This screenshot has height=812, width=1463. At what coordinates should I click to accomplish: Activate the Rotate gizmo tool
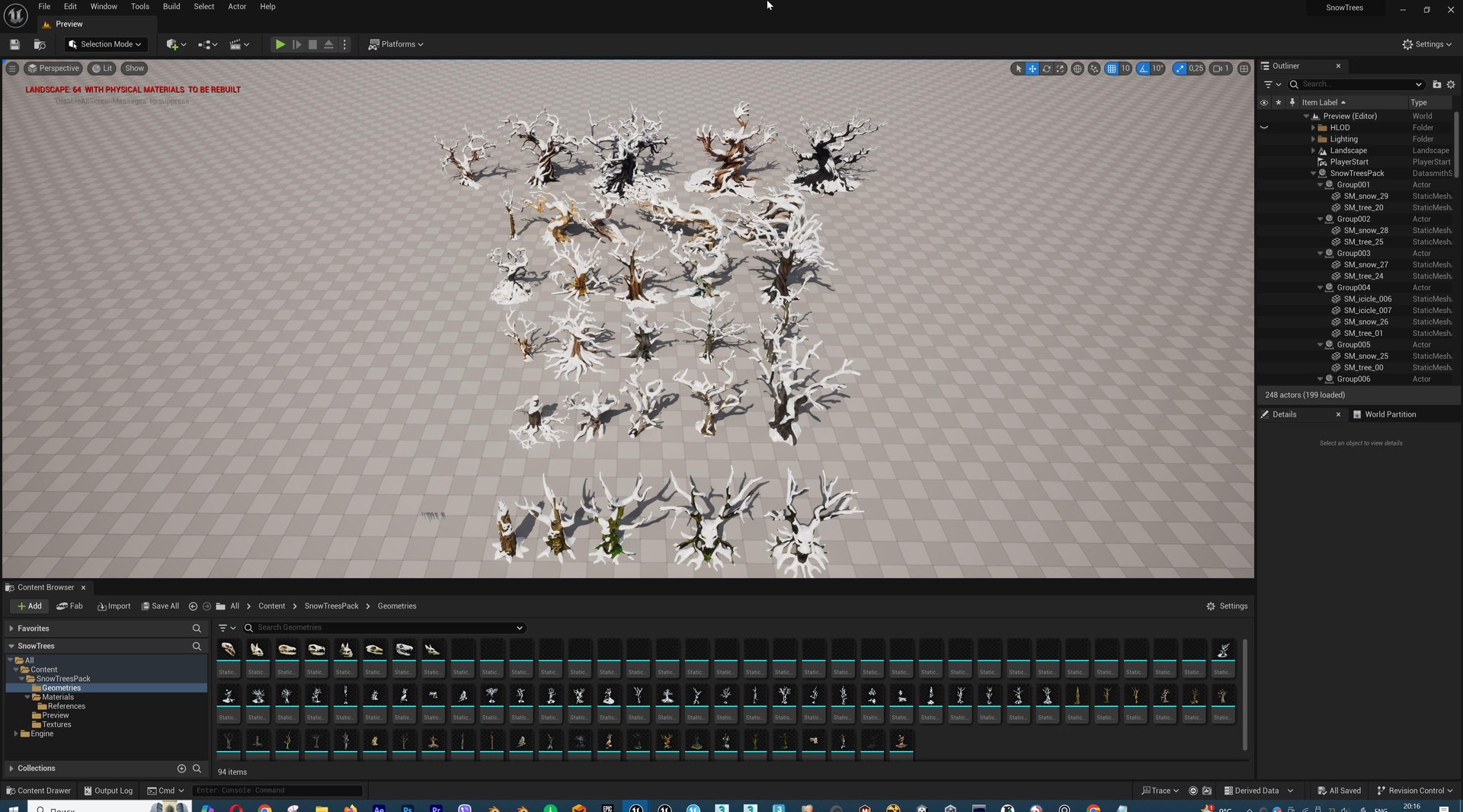[x=1046, y=69]
